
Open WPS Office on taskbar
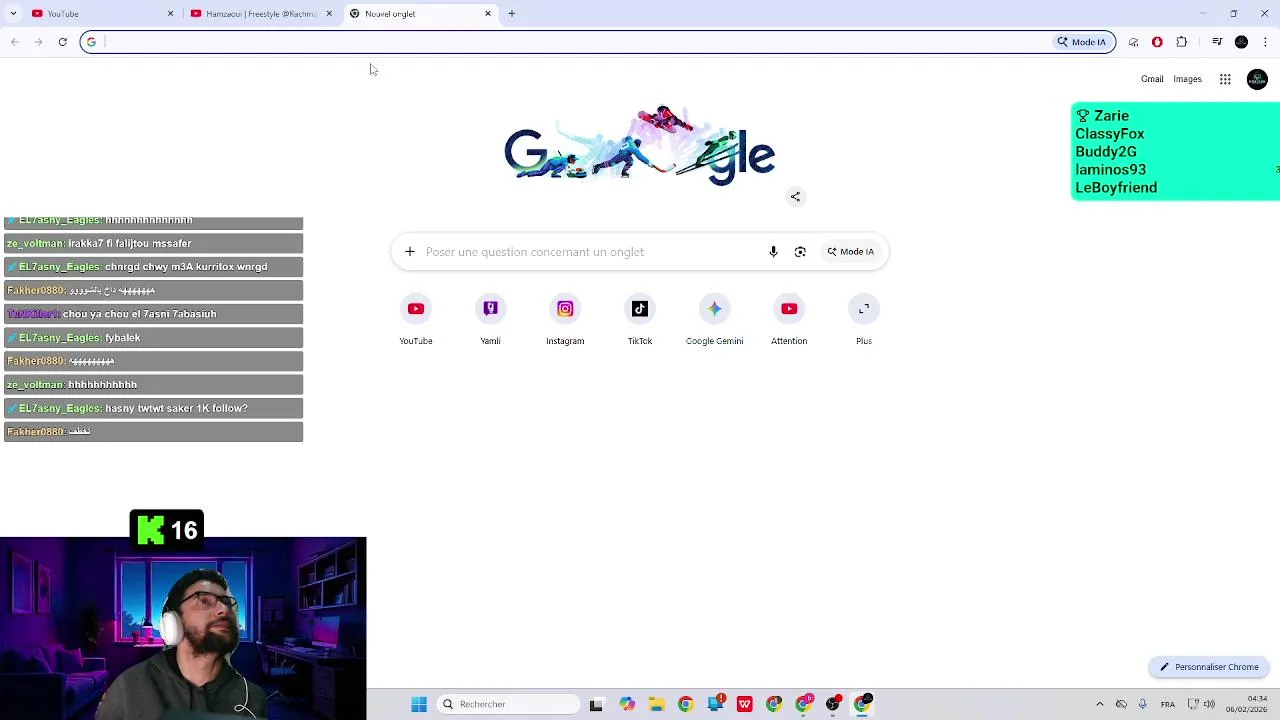[744, 704]
